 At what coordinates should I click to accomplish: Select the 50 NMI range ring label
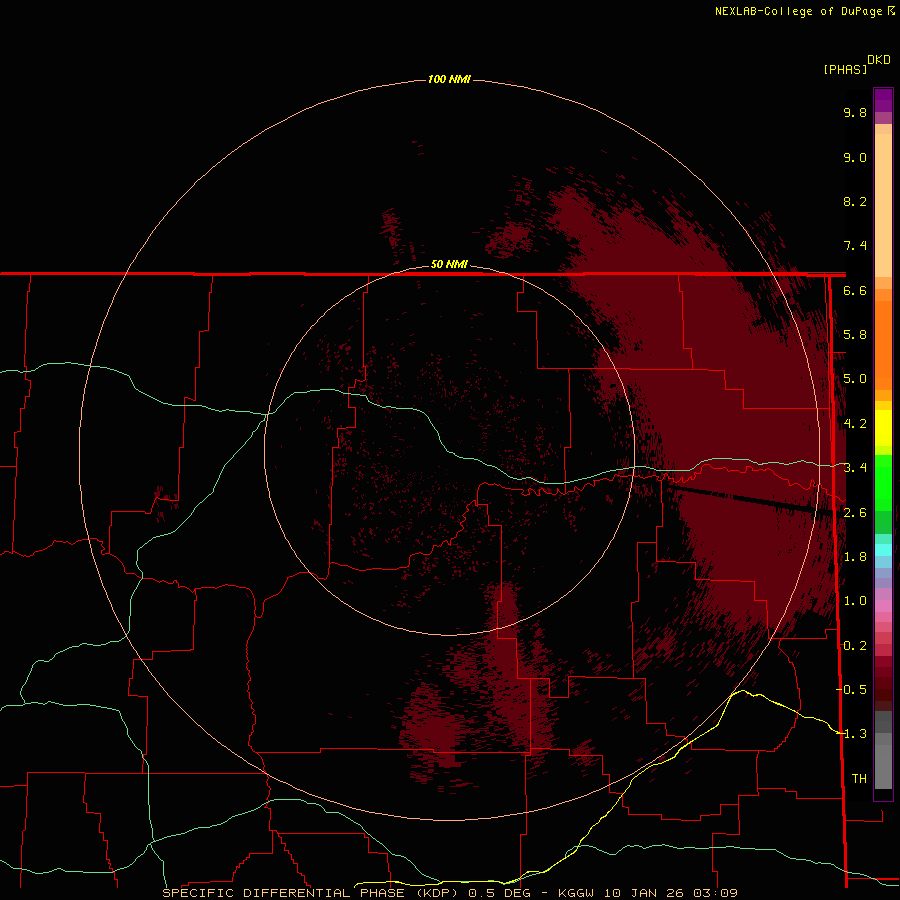pos(449,264)
